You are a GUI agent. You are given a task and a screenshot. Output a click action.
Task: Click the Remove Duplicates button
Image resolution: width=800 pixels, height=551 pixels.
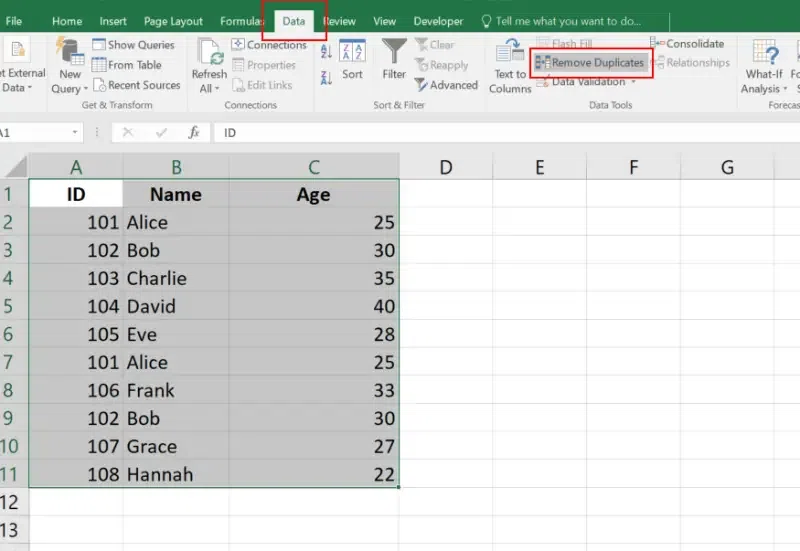[590, 63]
